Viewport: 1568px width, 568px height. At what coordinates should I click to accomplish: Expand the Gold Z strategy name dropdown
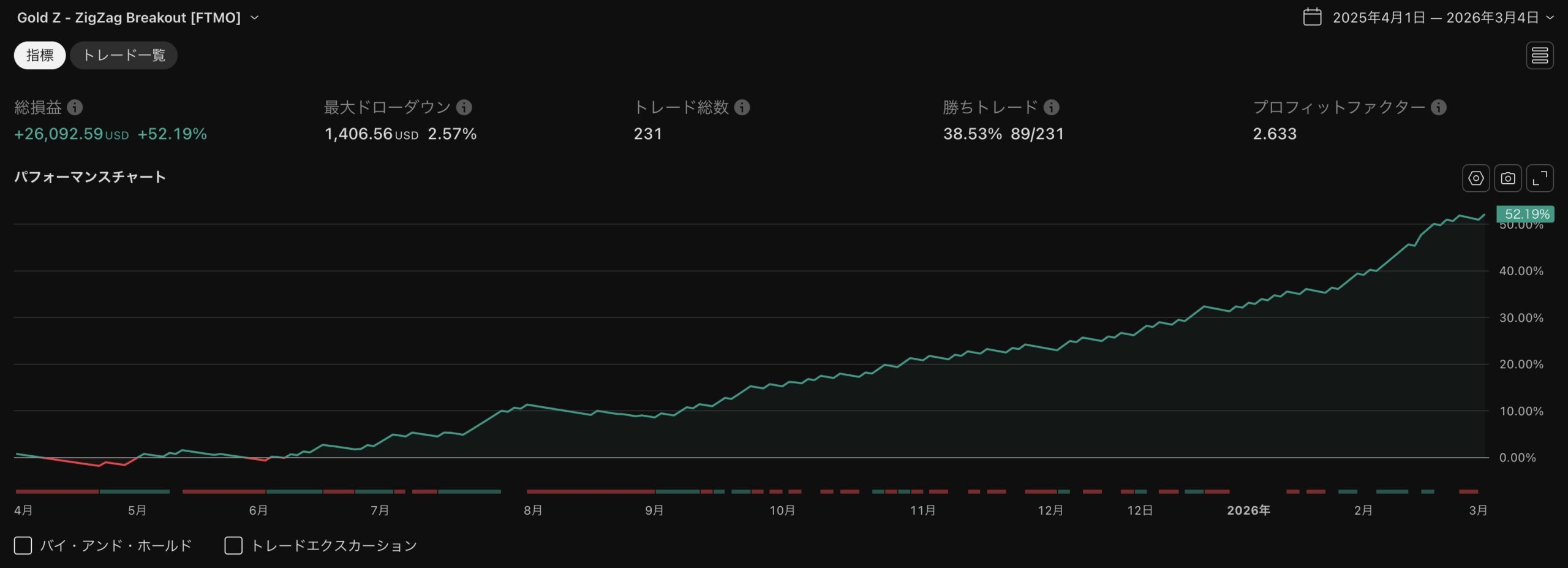pos(254,18)
